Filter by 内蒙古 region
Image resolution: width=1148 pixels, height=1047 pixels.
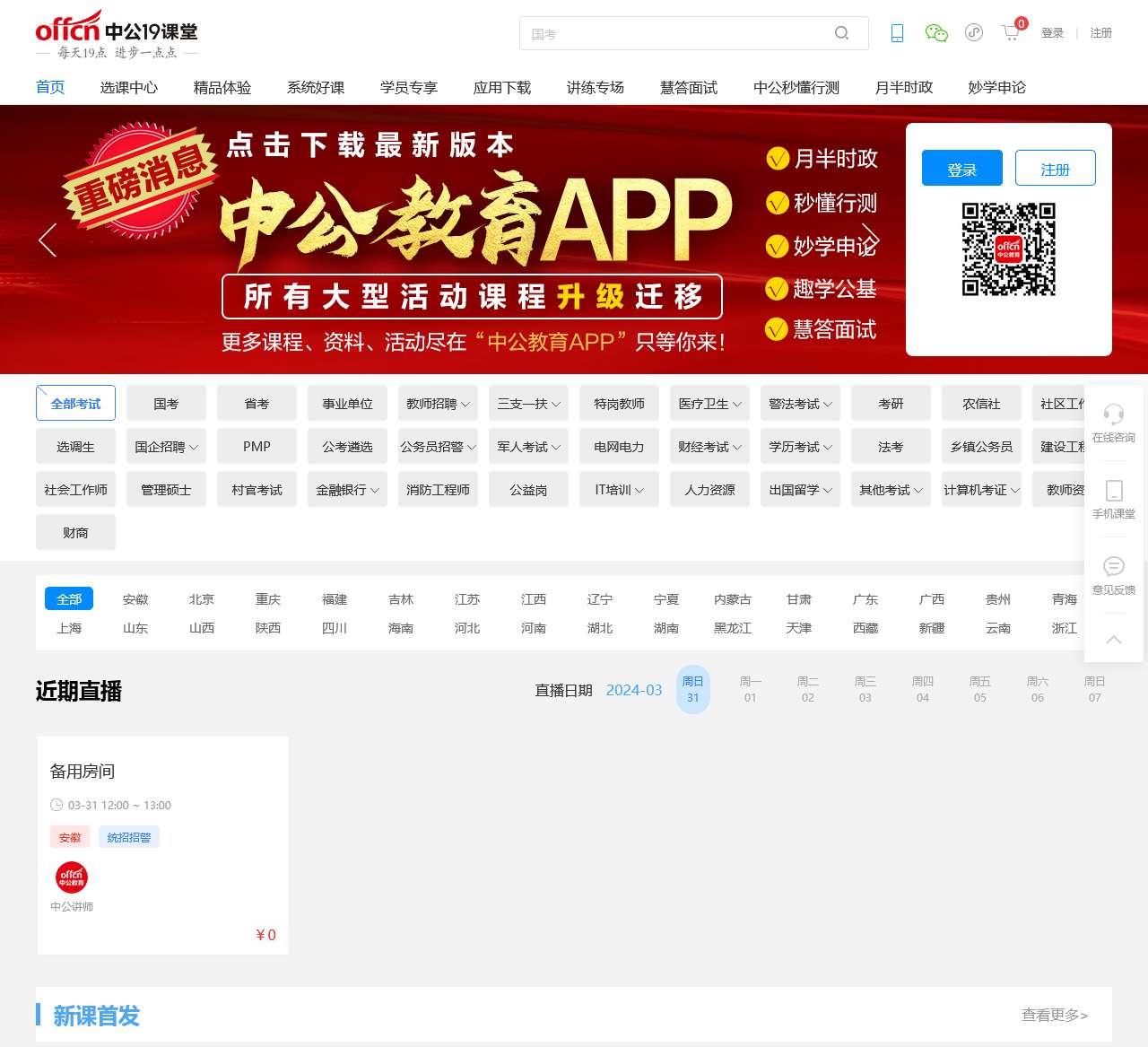pos(733,599)
